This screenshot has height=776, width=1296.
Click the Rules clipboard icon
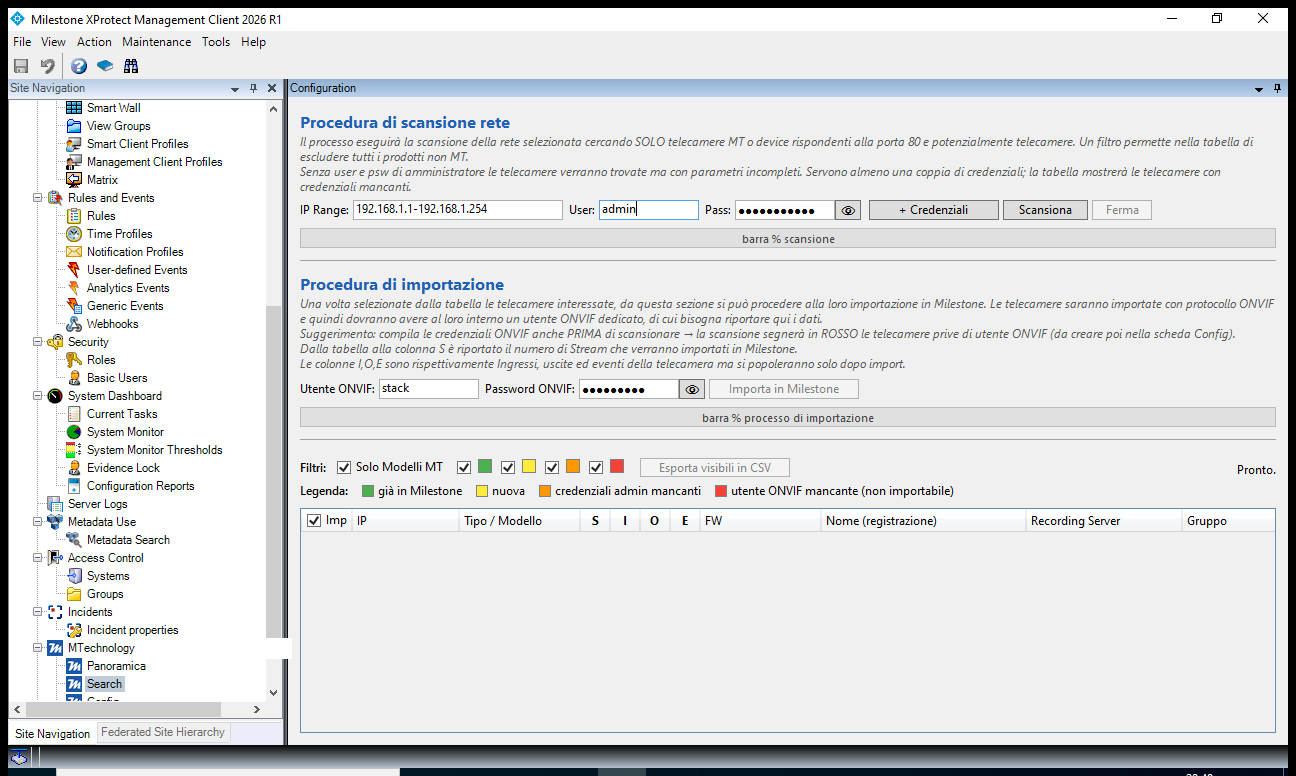tap(74, 216)
